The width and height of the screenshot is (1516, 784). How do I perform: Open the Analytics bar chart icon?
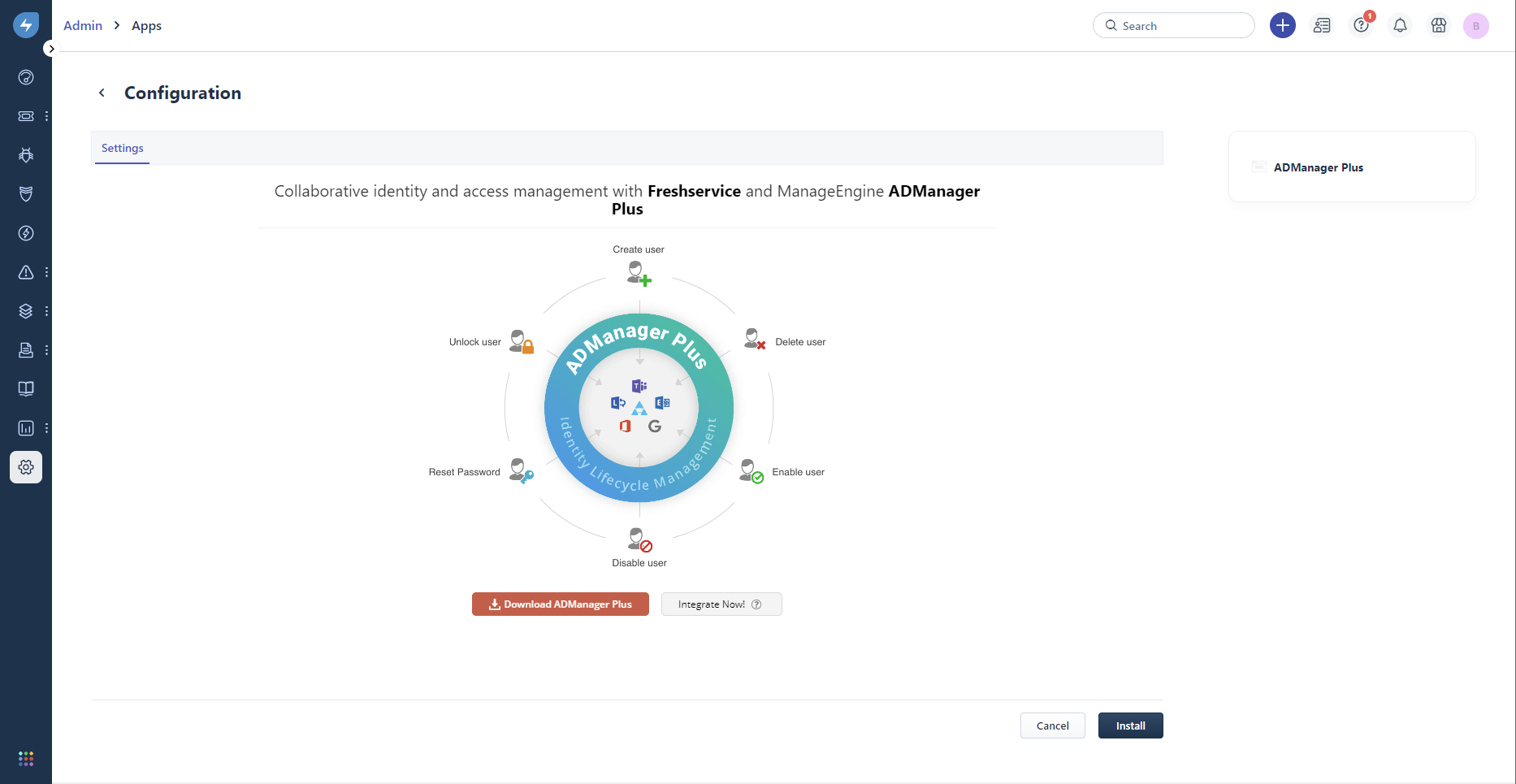tap(25, 427)
